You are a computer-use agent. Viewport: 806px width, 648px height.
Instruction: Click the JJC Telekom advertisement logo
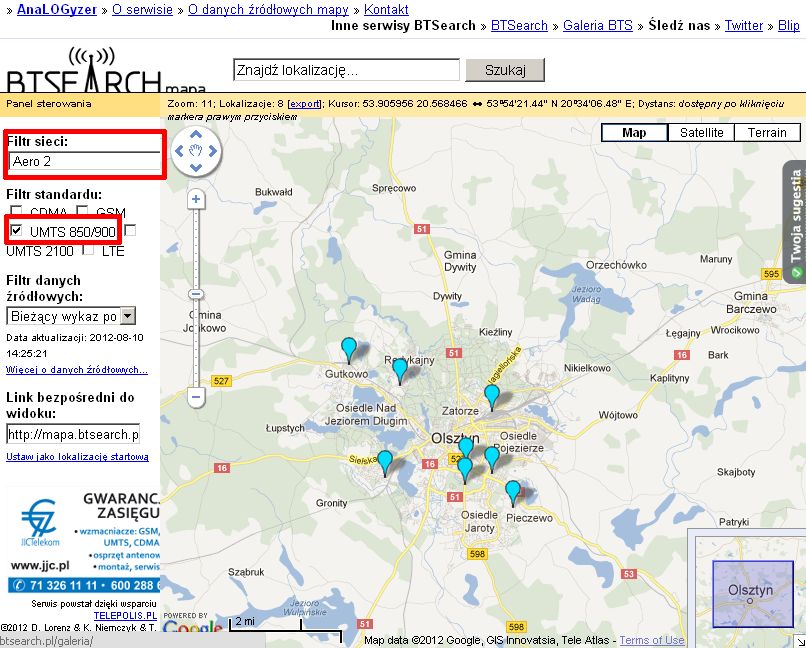coord(40,523)
